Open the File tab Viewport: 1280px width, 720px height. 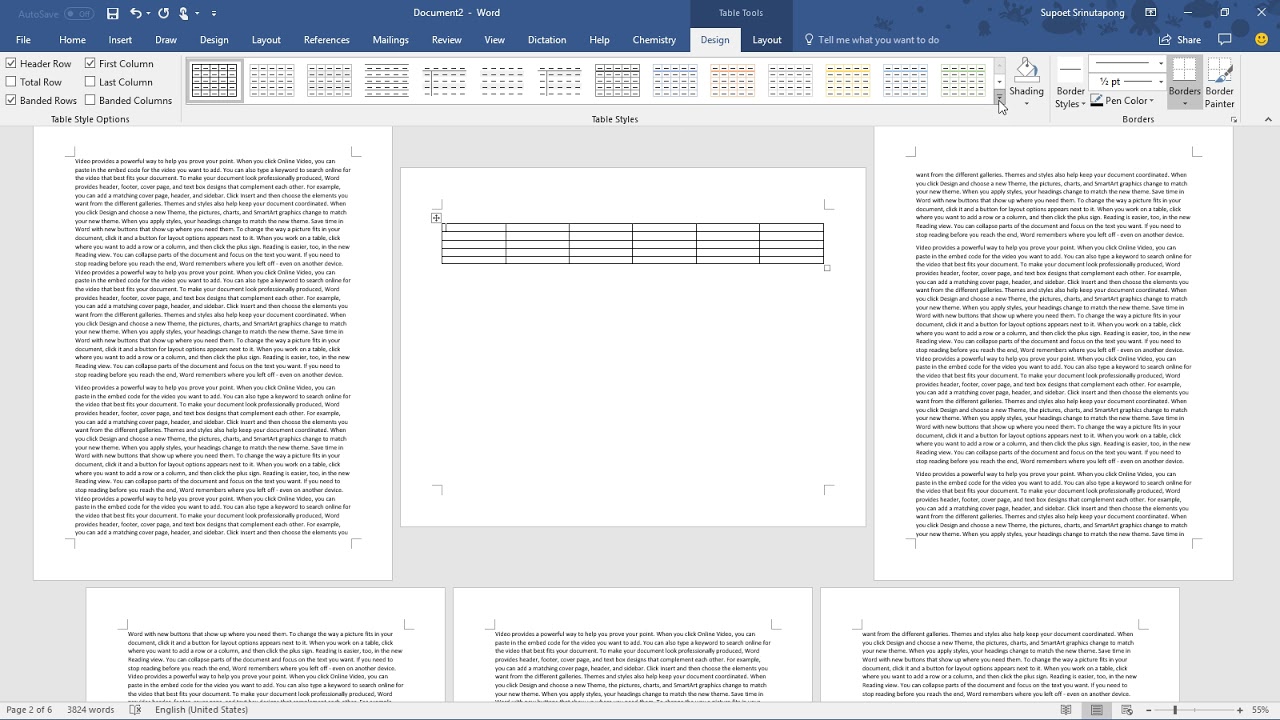coord(23,40)
